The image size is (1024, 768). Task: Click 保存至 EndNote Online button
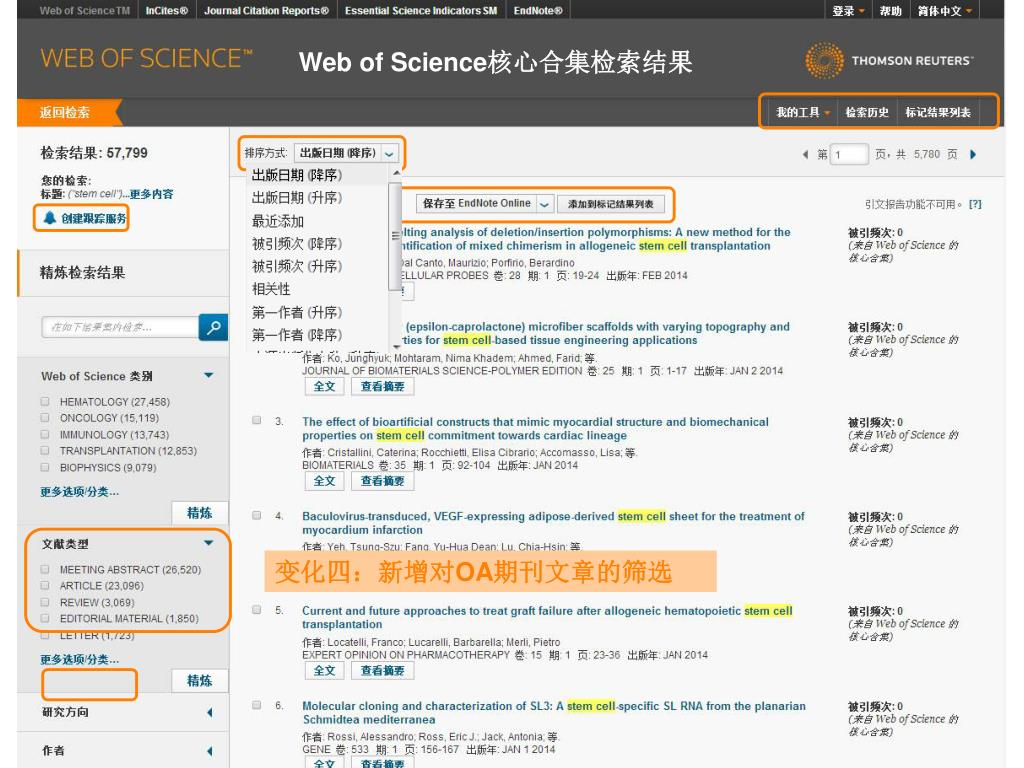[476, 204]
